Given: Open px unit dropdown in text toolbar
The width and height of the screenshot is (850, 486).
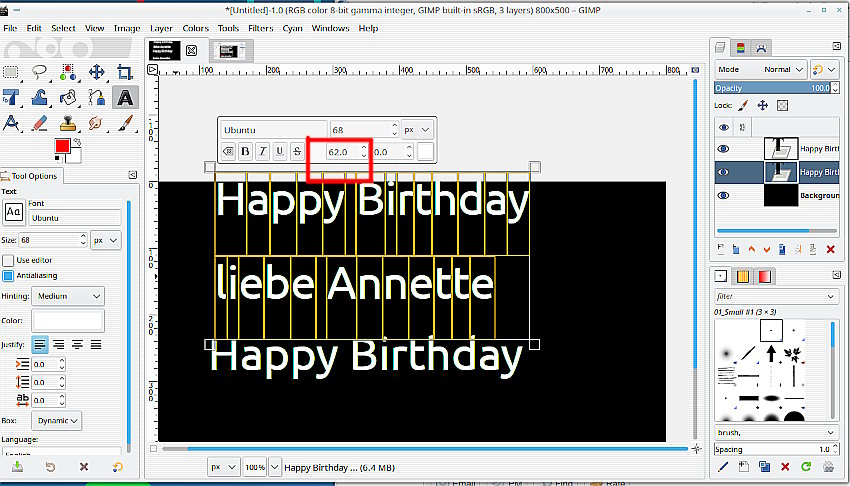Looking at the screenshot, I should pos(417,130).
